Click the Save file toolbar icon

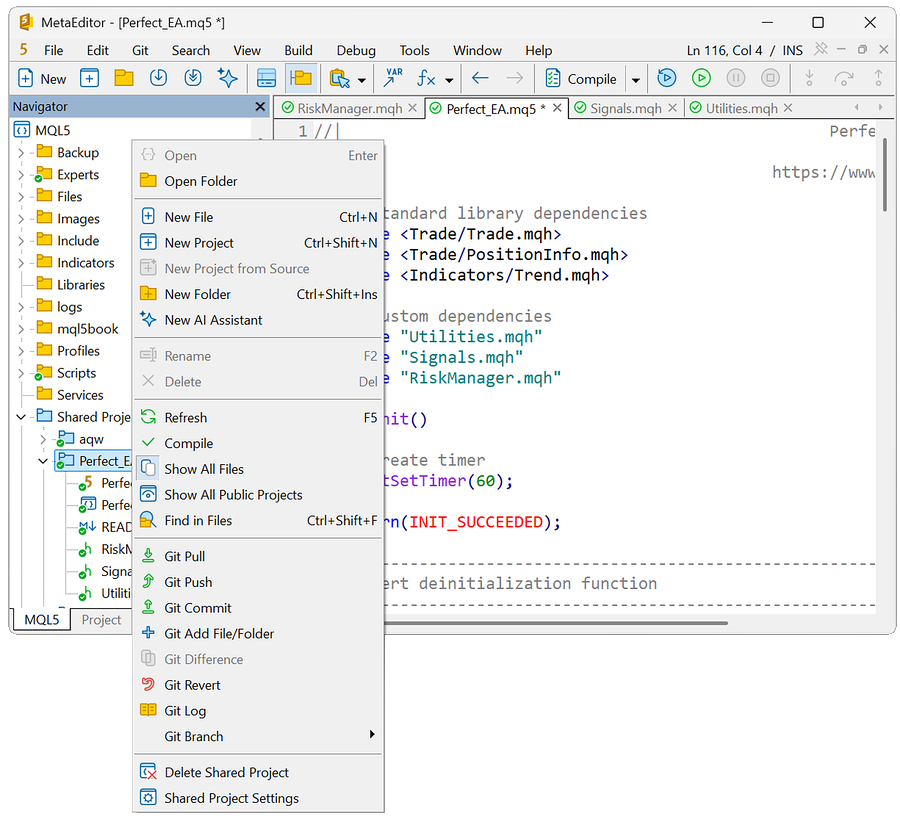click(158, 78)
